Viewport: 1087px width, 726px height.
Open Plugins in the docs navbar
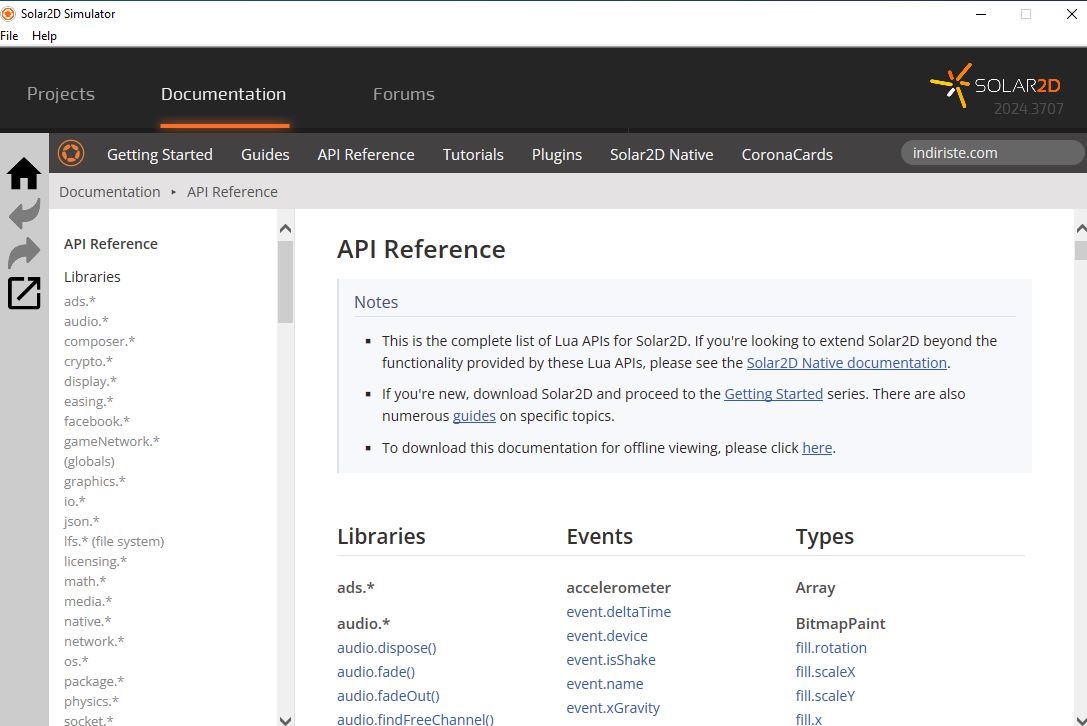coord(557,155)
